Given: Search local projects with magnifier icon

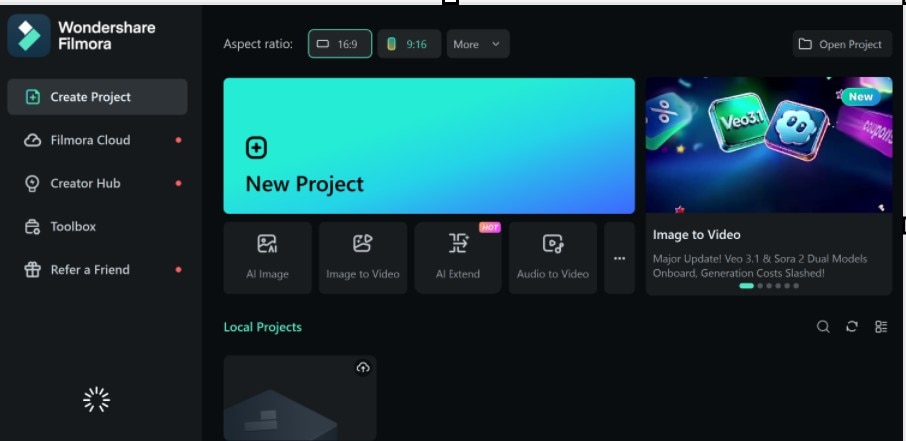Looking at the screenshot, I should pos(823,327).
